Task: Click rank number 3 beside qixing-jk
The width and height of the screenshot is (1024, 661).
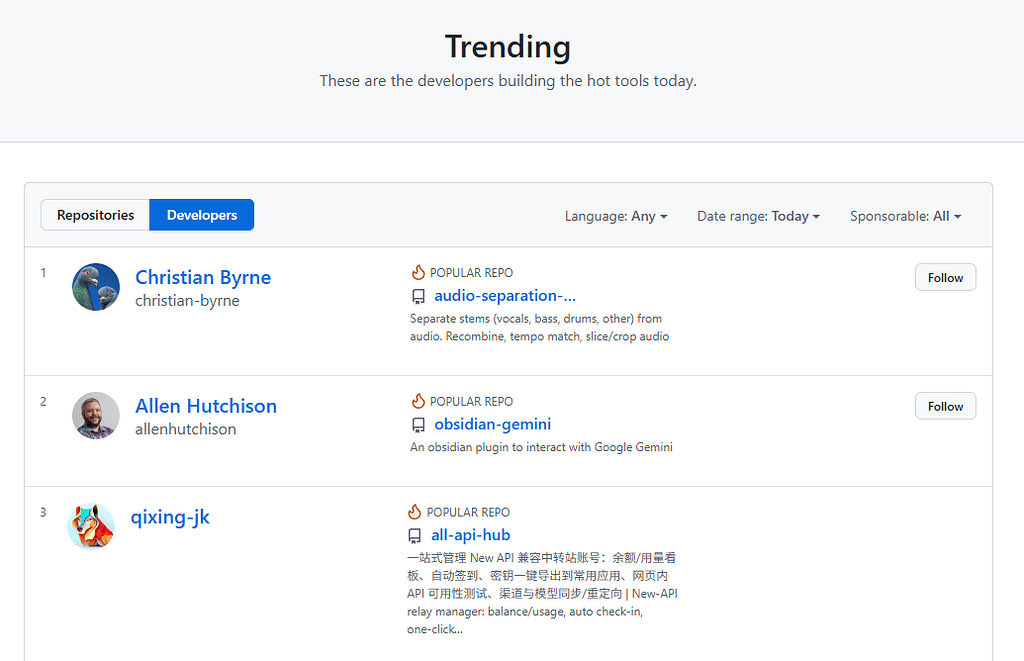Action: 43,513
